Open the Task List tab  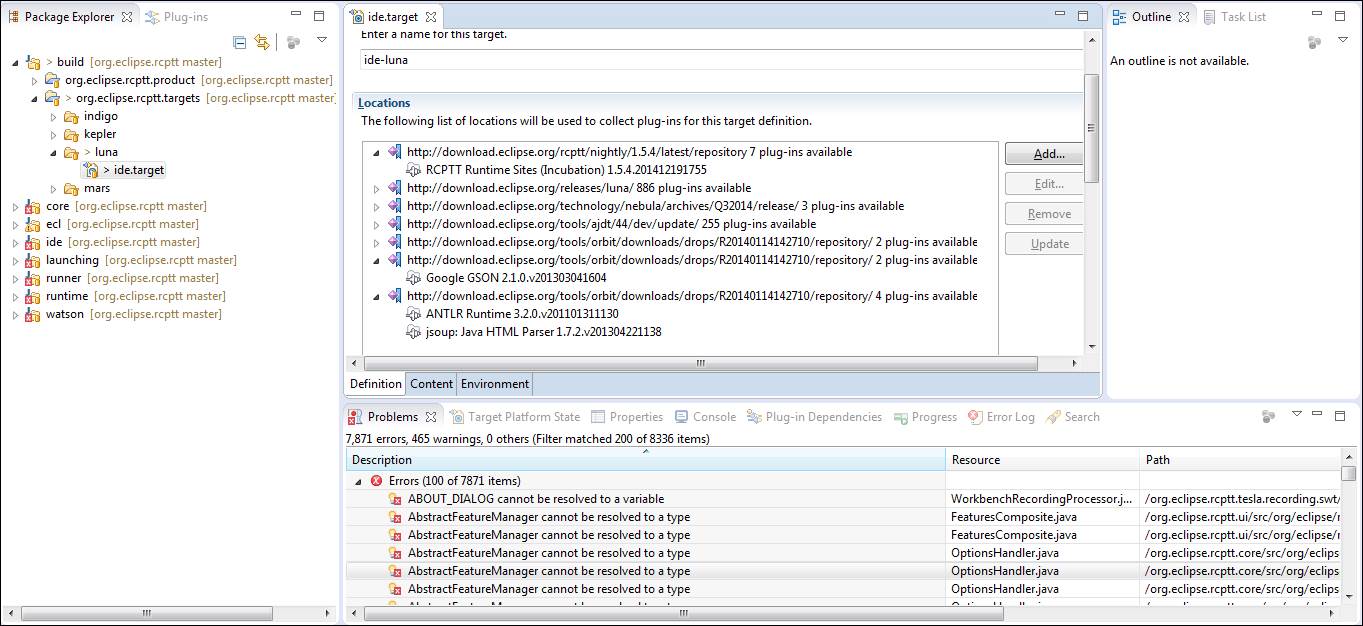[x=1235, y=17]
